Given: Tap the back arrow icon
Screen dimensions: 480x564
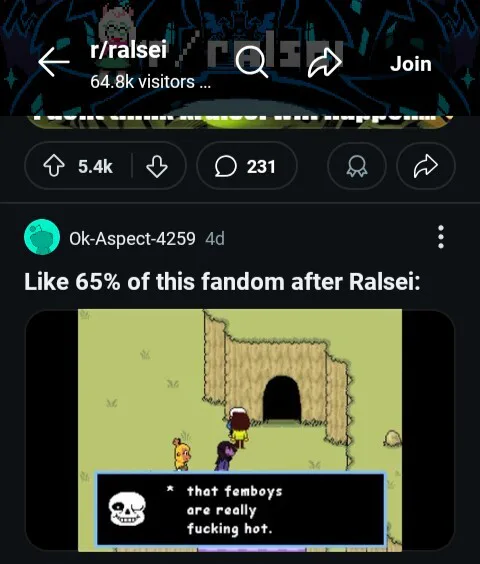Looking at the screenshot, I should tap(54, 62).
